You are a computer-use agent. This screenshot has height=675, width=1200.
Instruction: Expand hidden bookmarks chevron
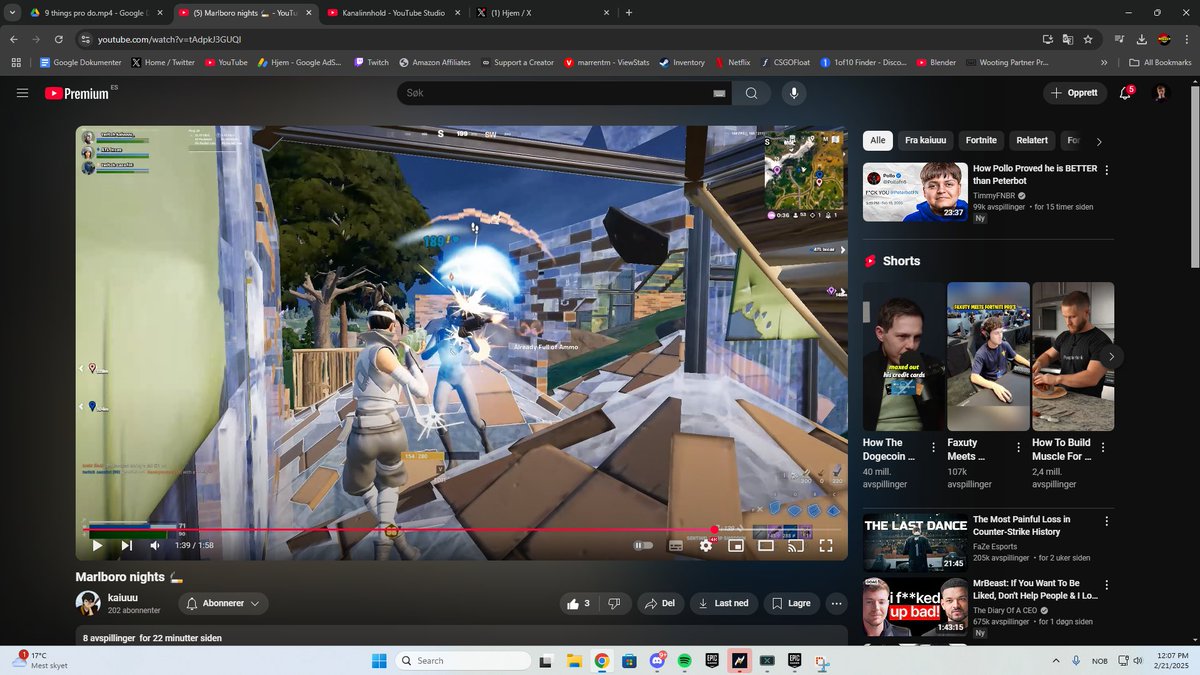(1104, 62)
